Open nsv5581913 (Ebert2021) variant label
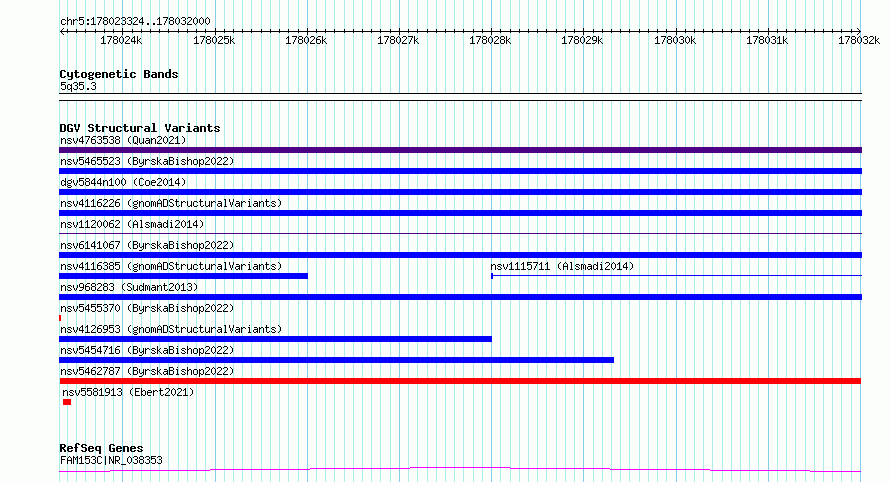The image size is (890, 482). point(128,392)
